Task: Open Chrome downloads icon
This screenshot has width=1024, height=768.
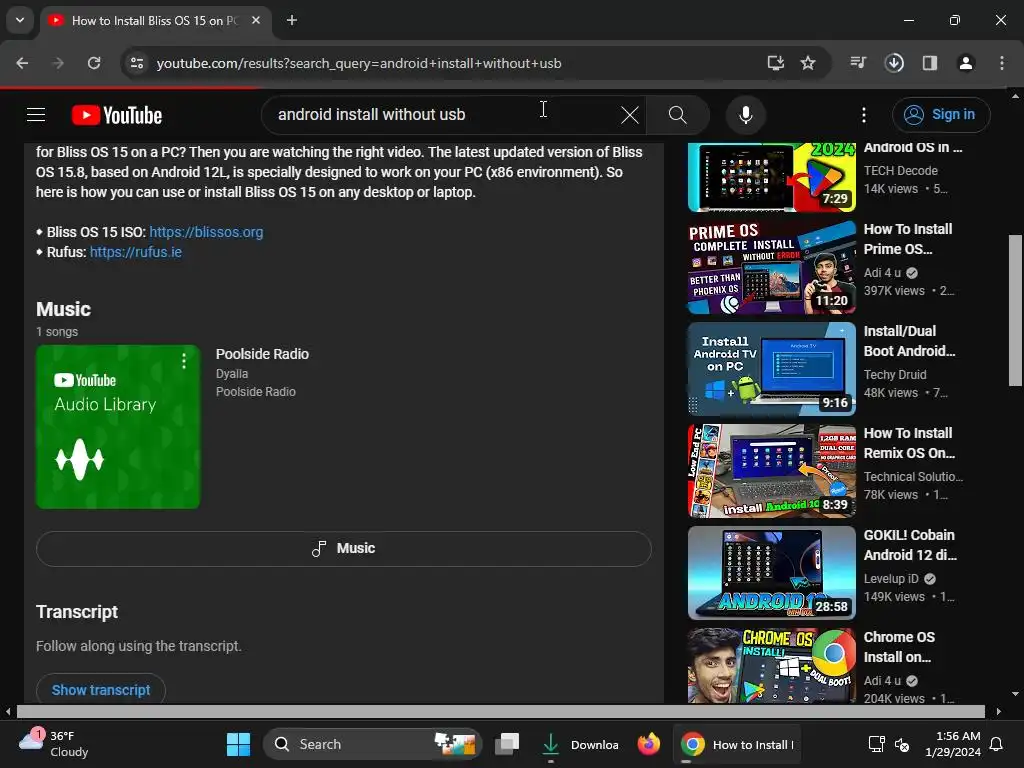Action: coord(894,63)
